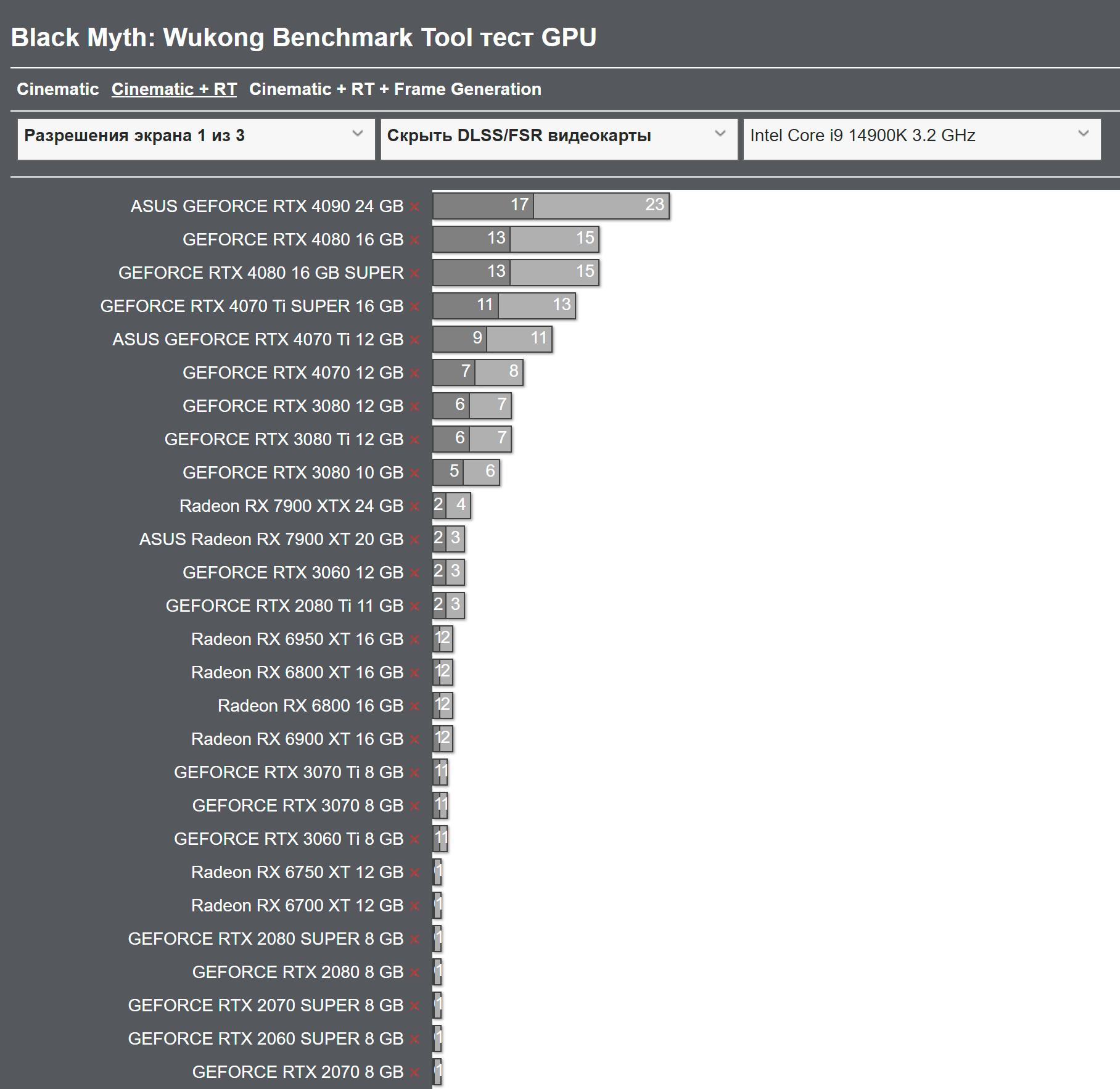Remove GEFORCE RTX 4070 Ti SUPER row

(x=415, y=306)
